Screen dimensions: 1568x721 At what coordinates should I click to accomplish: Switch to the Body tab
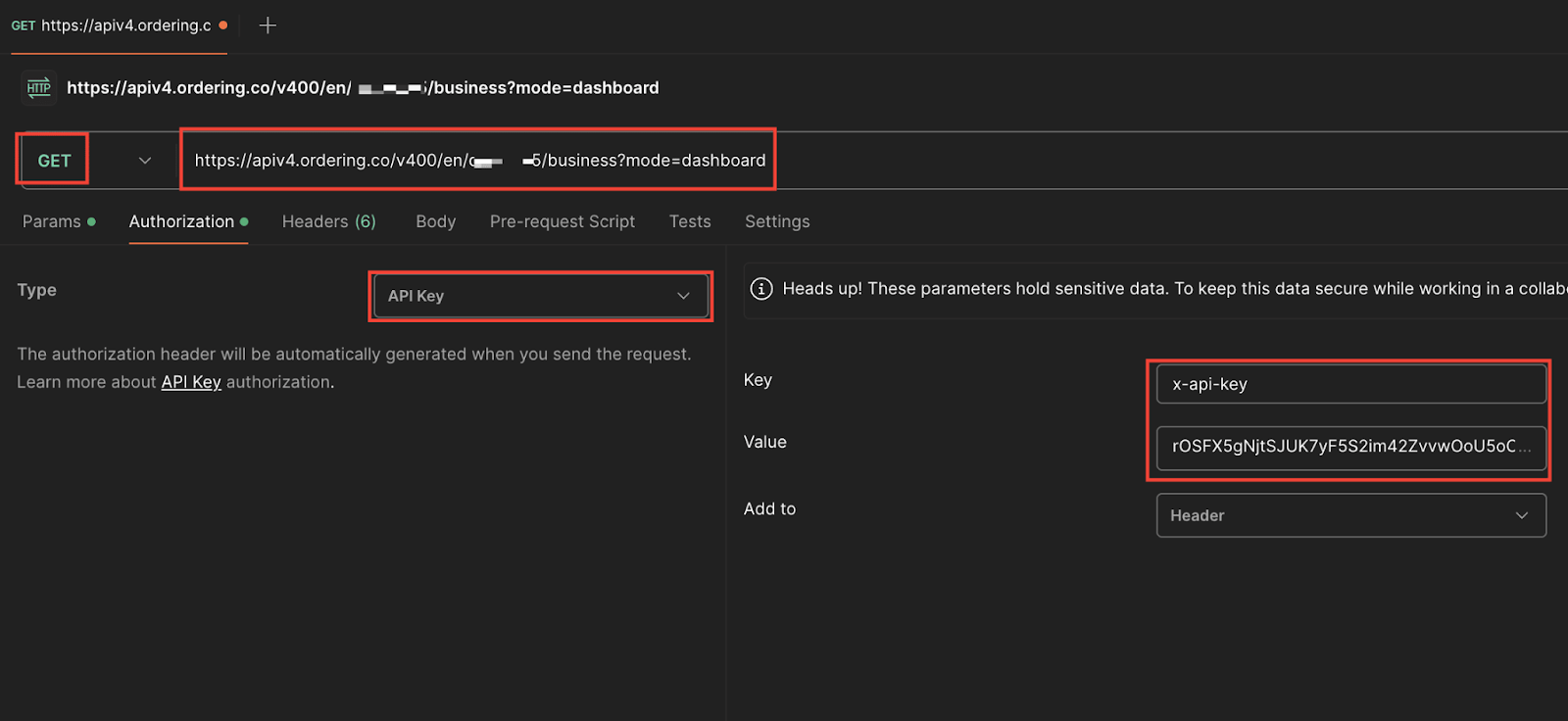coord(435,221)
